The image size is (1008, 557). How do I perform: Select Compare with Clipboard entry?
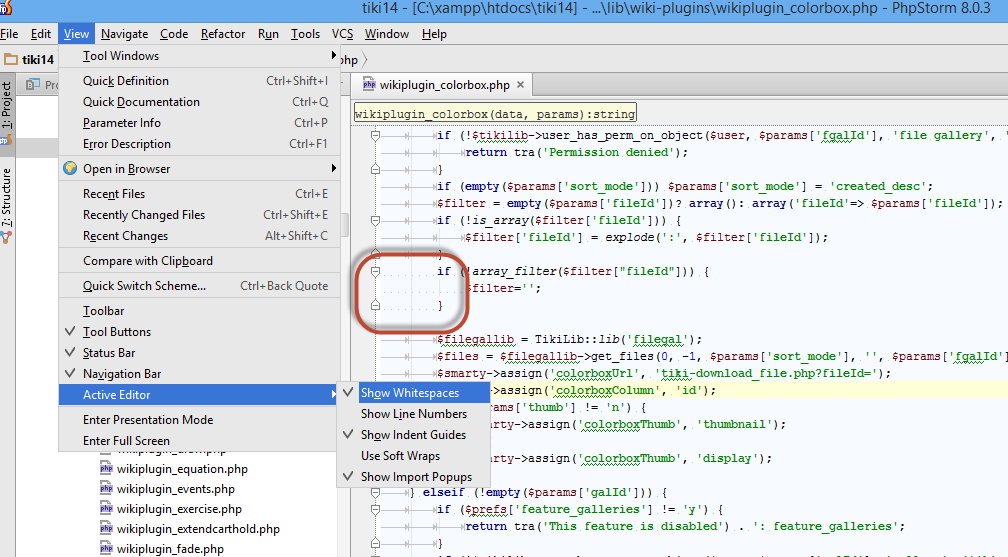[199, 261]
